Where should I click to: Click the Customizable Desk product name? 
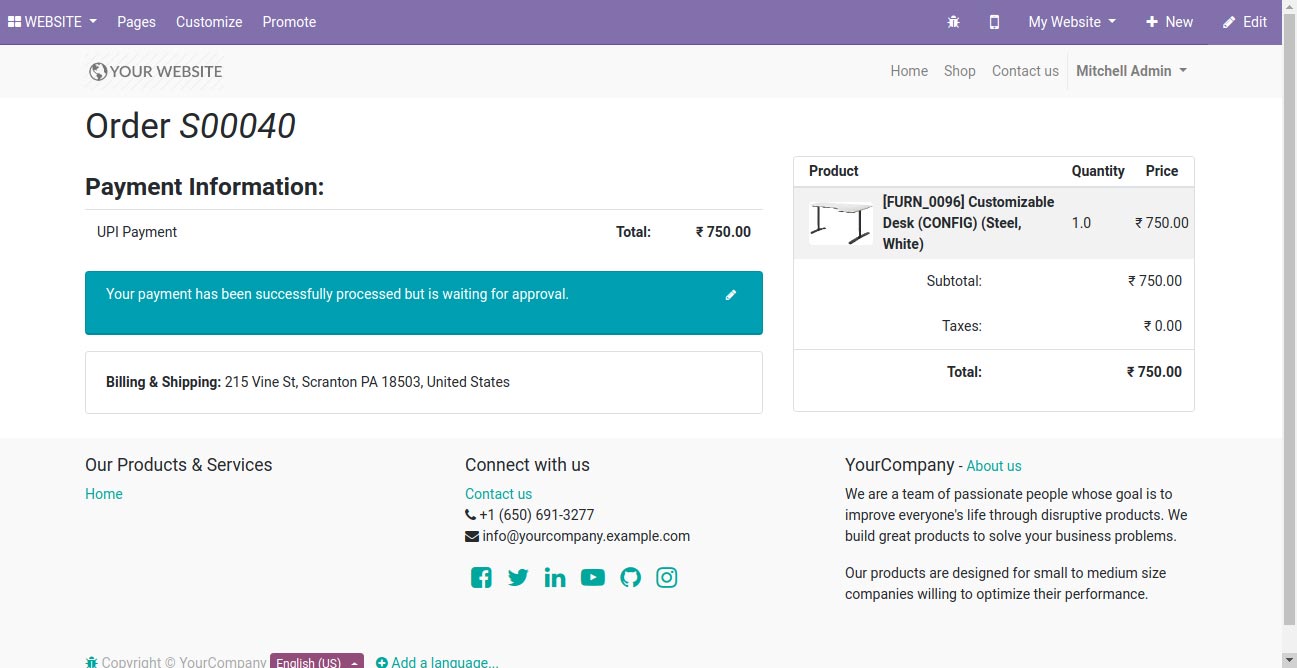[968, 223]
